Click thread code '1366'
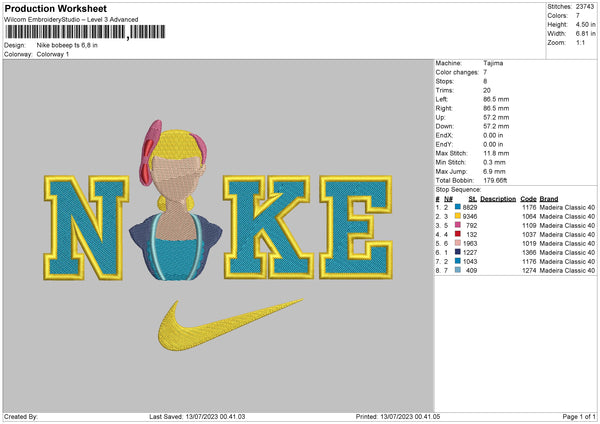The width and height of the screenshot is (600, 424). 529,253
